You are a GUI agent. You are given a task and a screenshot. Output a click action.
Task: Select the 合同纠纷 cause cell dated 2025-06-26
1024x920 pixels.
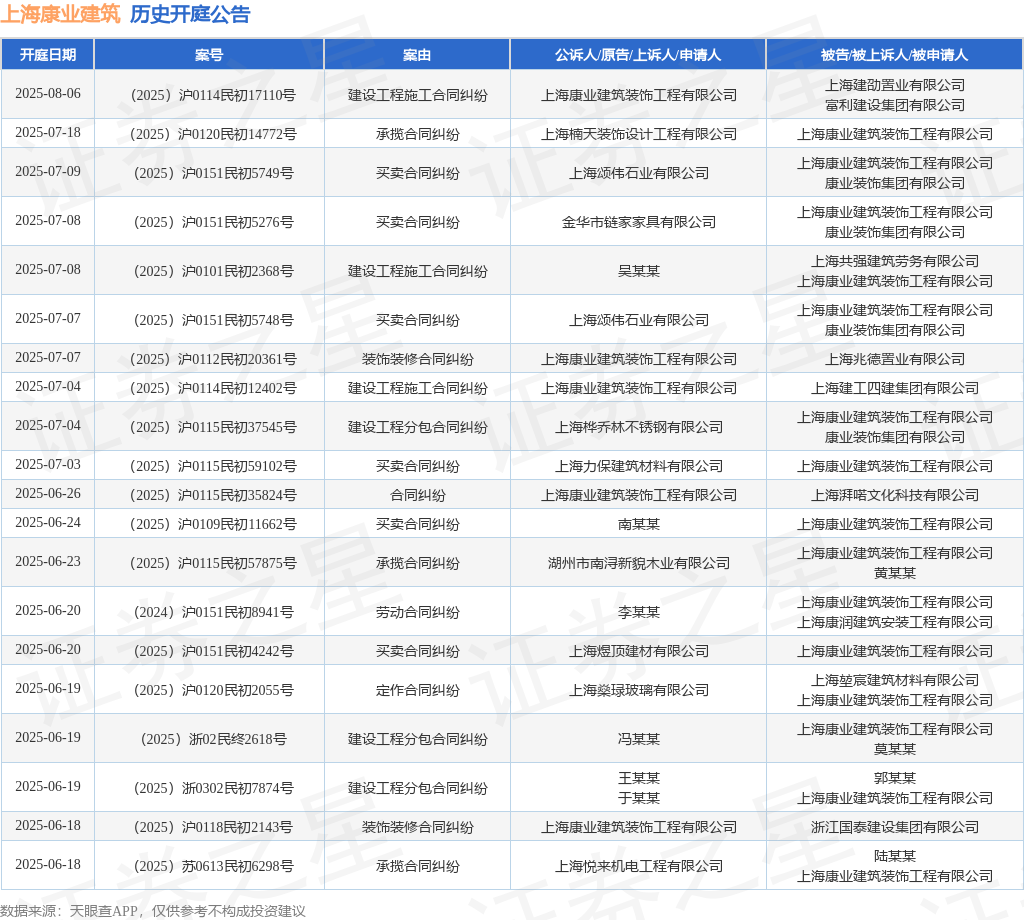pos(417,495)
